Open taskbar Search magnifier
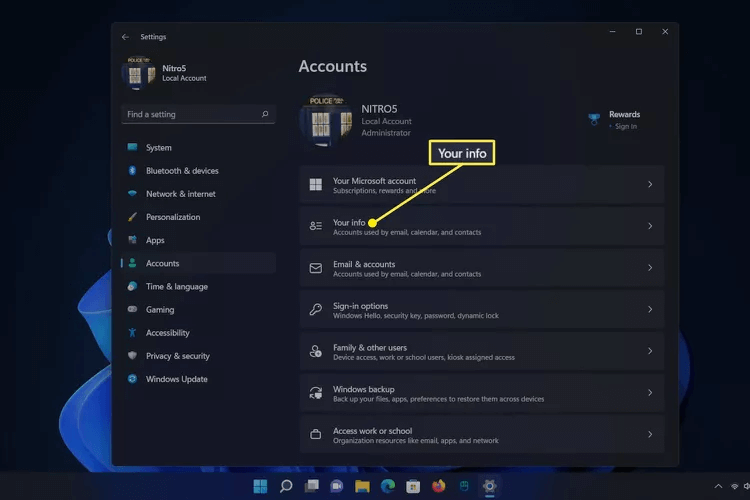The height and width of the screenshot is (500, 750). point(286,486)
